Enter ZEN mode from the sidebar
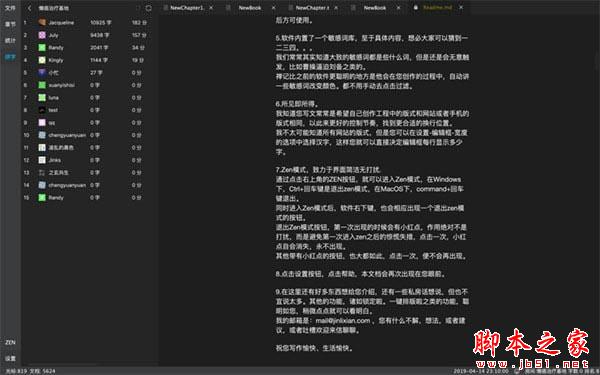The width and height of the screenshot is (600, 375). click(10, 342)
